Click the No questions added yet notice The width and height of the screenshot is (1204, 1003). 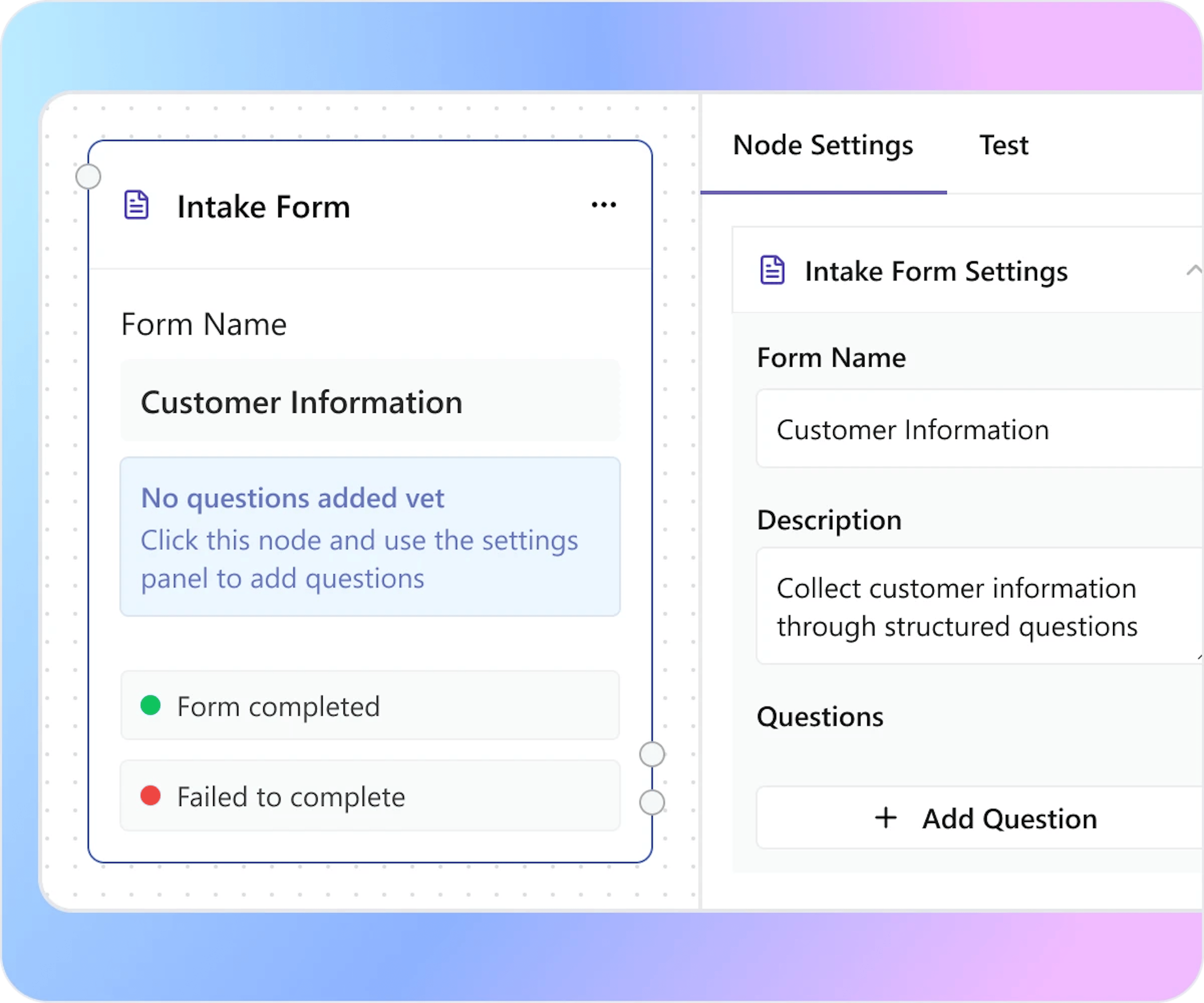click(x=370, y=537)
